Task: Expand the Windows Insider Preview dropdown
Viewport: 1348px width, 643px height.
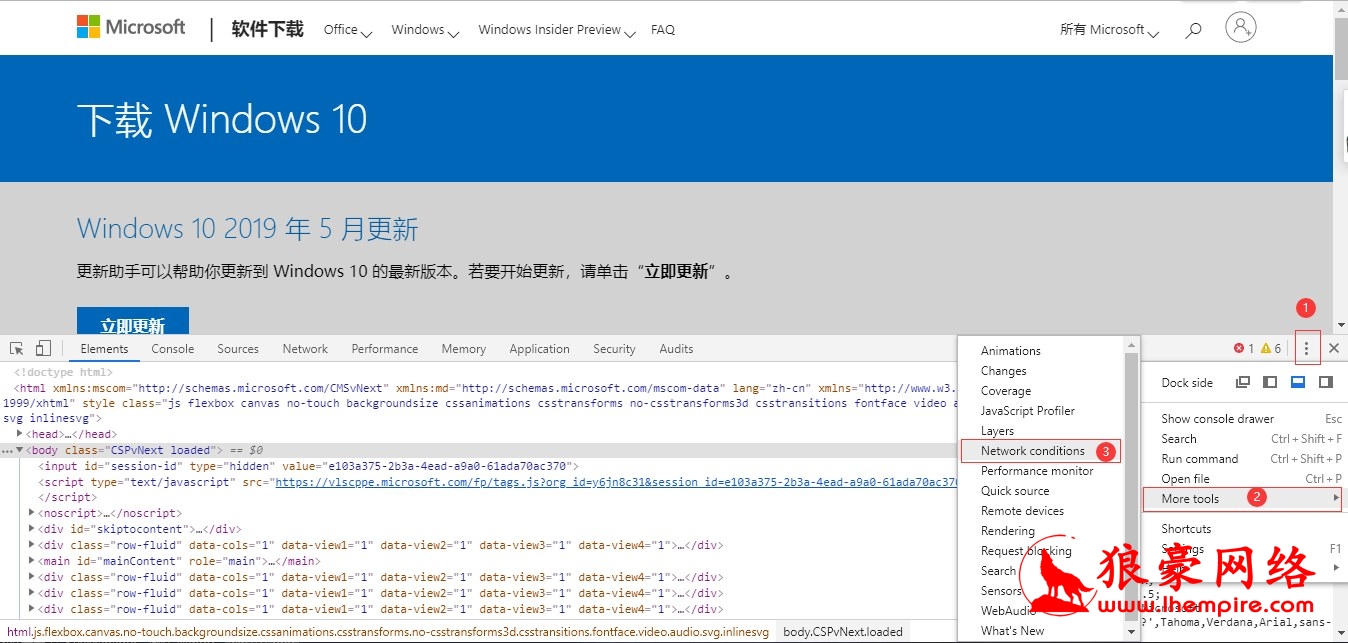Action: coord(557,30)
